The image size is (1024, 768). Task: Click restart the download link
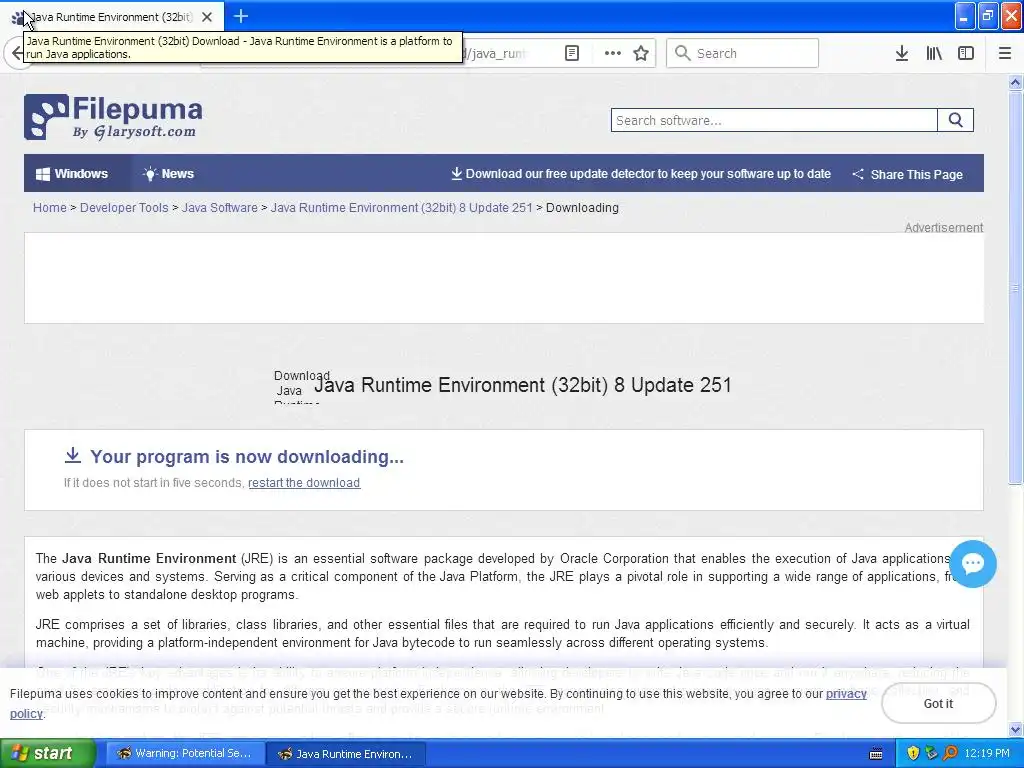tap(304, 483)
